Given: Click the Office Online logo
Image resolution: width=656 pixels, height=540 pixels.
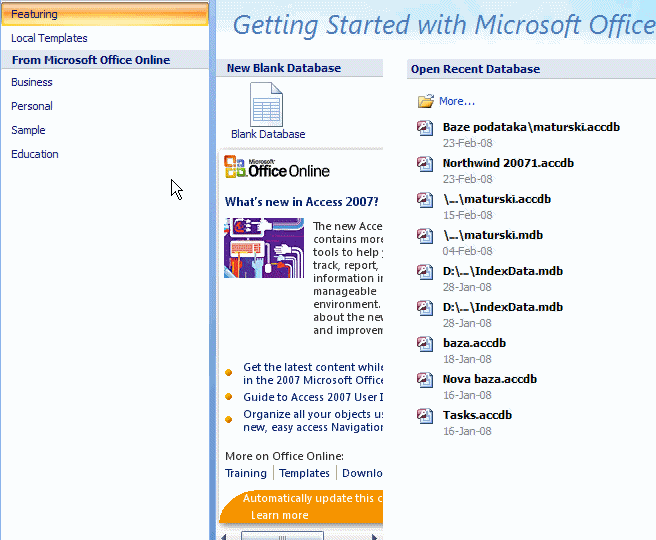Looking at the screenshot, I should click(x=277, y=167).
